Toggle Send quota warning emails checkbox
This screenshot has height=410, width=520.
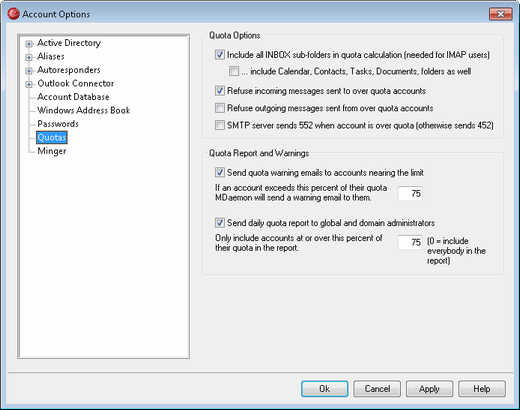[220, 173]
